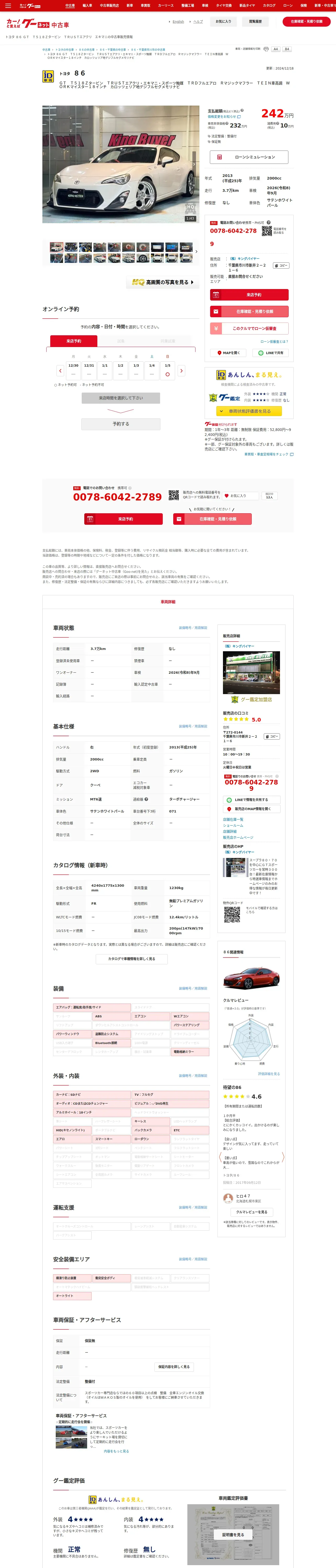Image resolution: width=336 pixels, height=1568 pixels.
Task: Click the heart お気に入り button in the phone band
Action: pos(240,495)
